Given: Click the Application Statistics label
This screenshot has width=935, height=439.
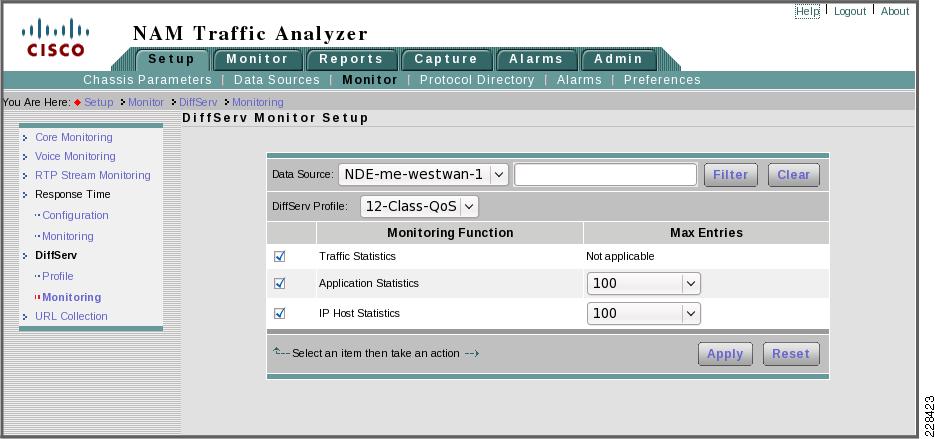Looking at the screenshot, I should point(369,283).
